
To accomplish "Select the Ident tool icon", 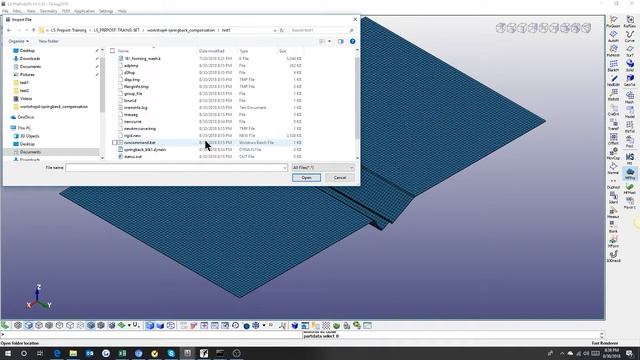I will [613, 198].
